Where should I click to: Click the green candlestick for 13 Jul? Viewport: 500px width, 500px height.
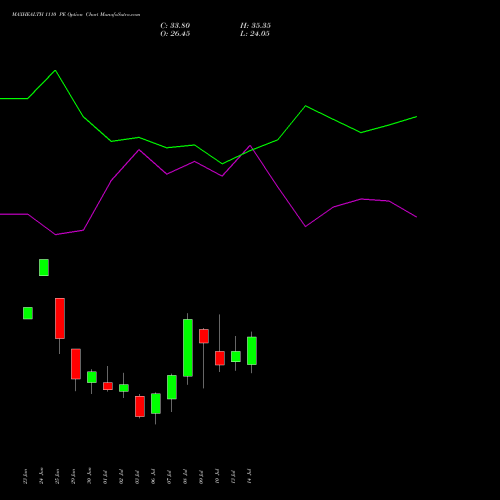point(236,356)
